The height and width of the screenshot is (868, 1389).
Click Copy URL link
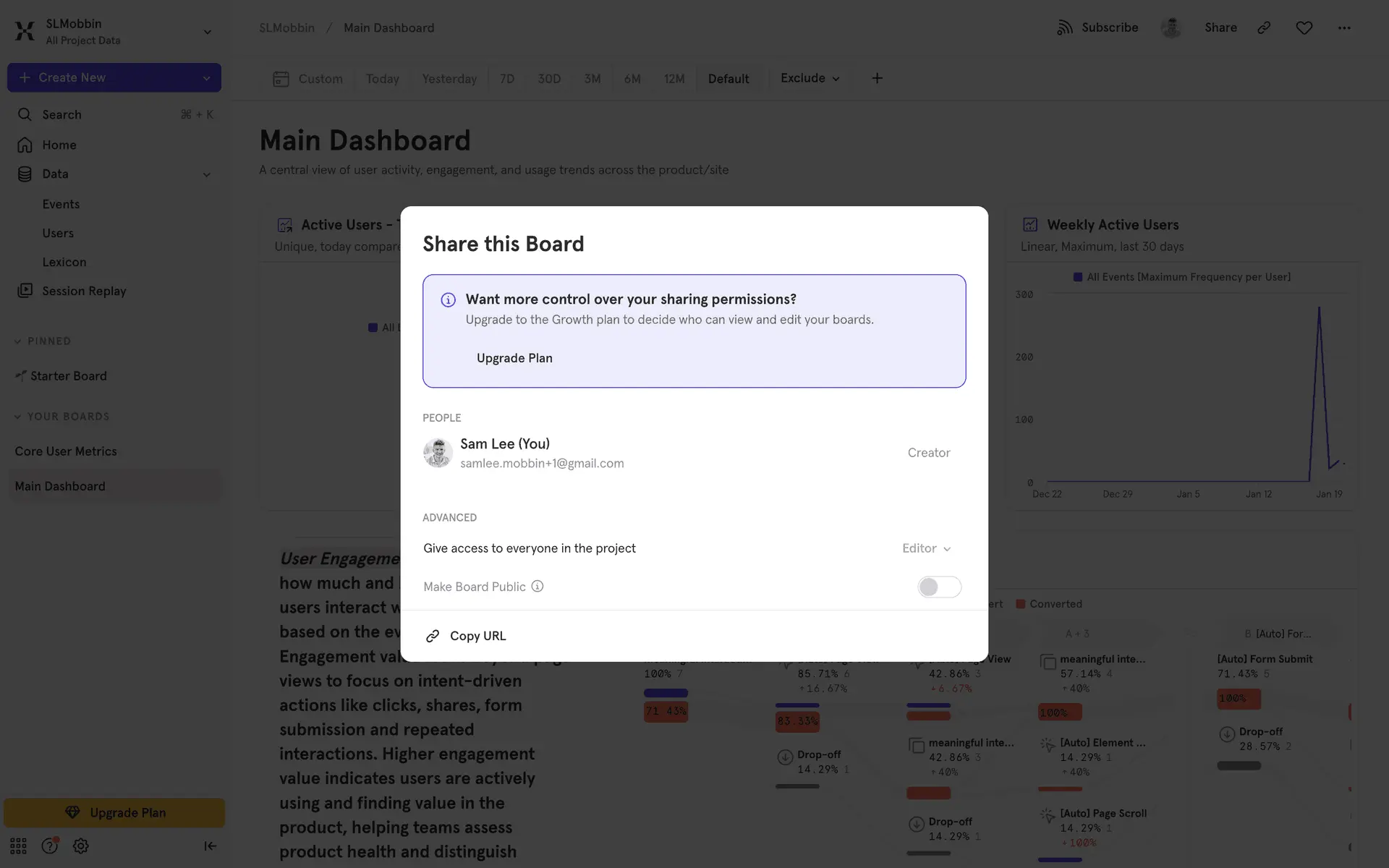(x=477, y=636)
